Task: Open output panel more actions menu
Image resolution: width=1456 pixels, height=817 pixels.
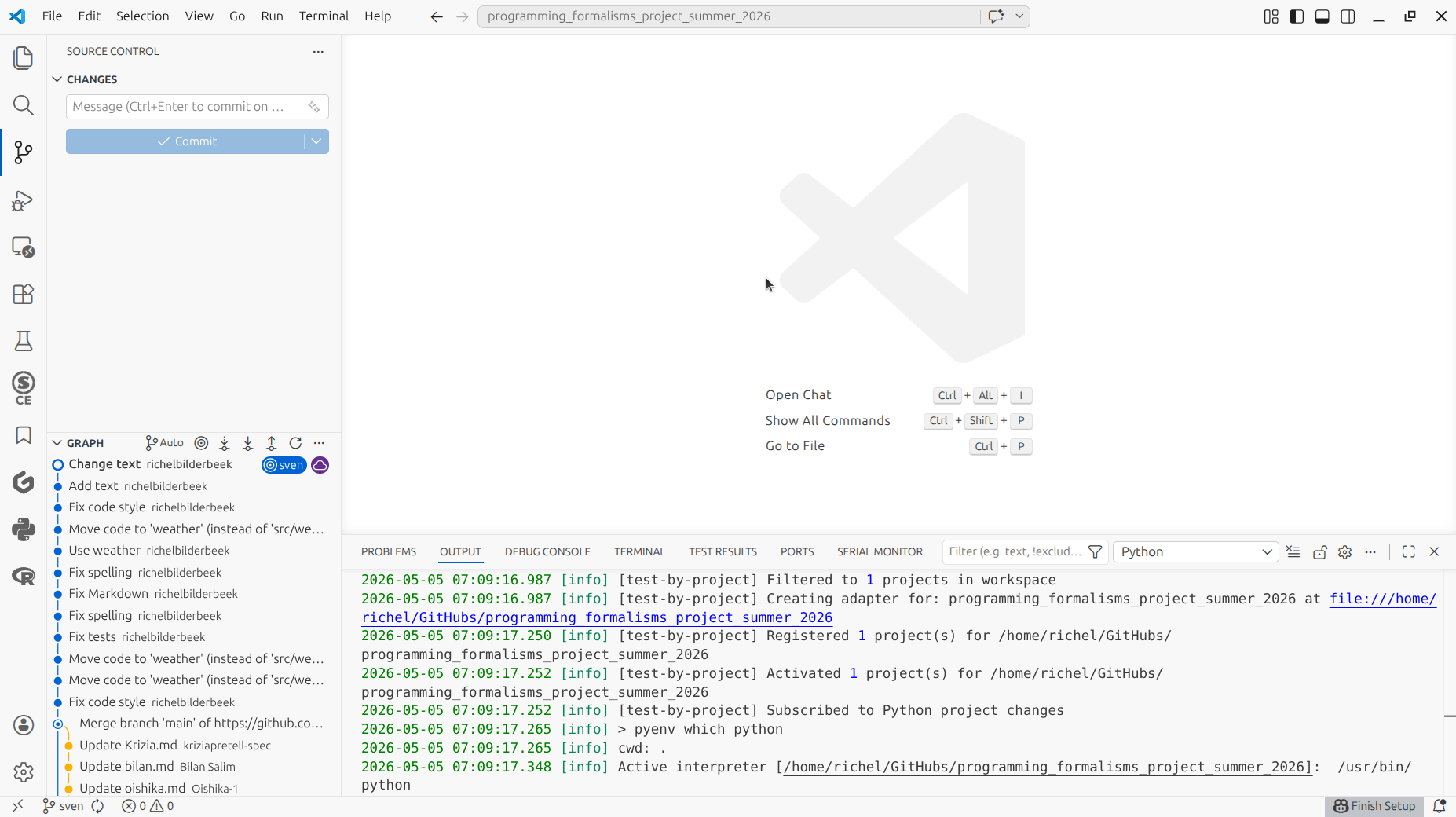Action: click(1370, 552)
